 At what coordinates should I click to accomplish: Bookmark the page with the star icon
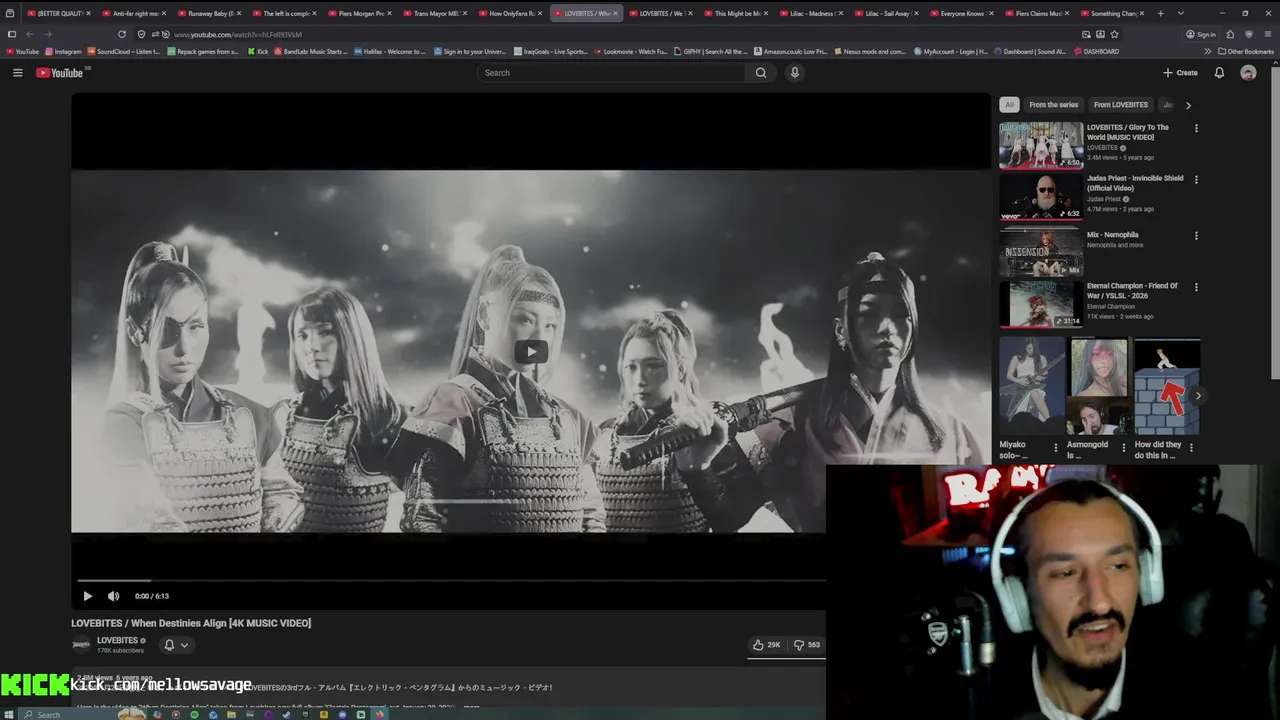pos(1114,34)
